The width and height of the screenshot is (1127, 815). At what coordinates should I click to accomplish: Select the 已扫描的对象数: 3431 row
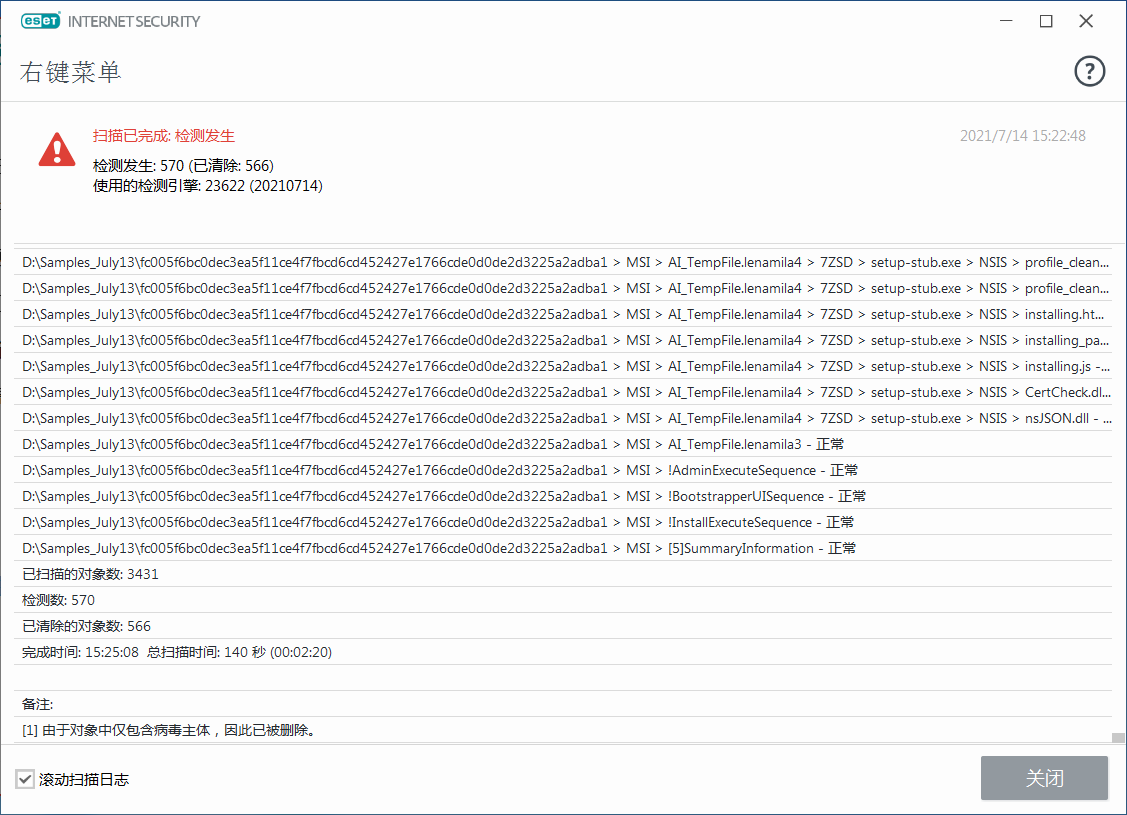(564, 574)
